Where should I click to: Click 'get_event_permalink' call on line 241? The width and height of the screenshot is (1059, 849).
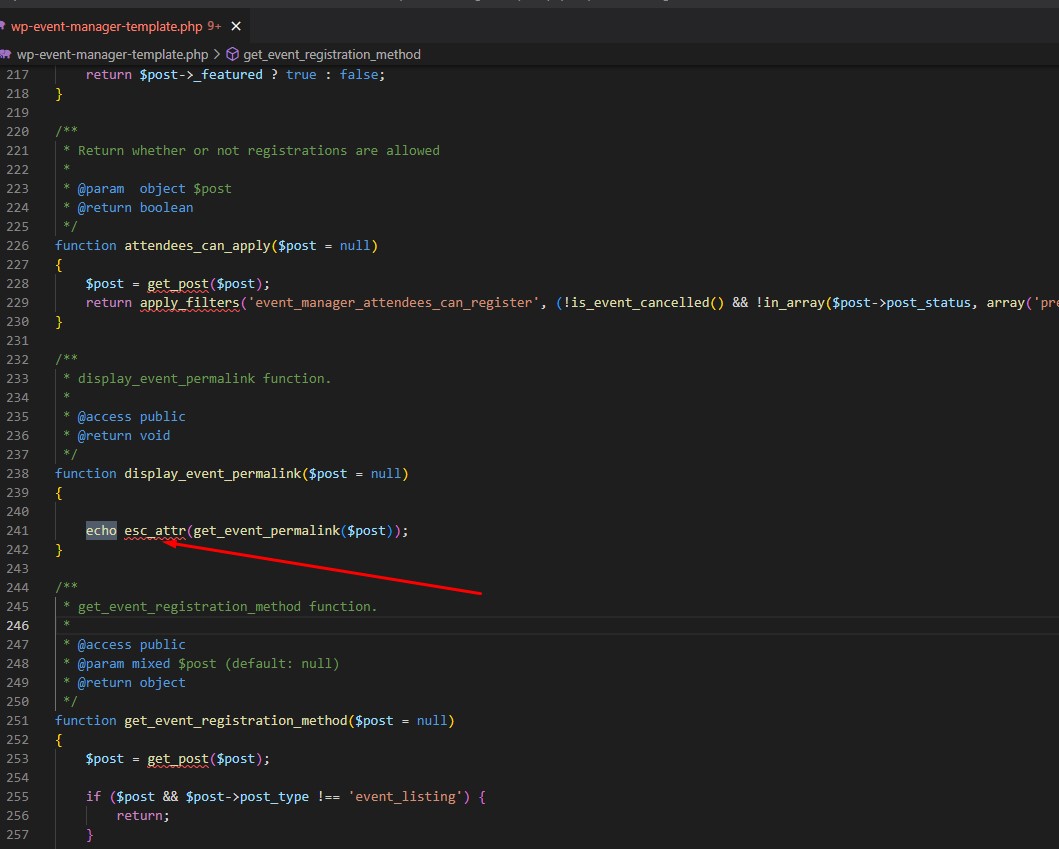[x=266, y=531]
